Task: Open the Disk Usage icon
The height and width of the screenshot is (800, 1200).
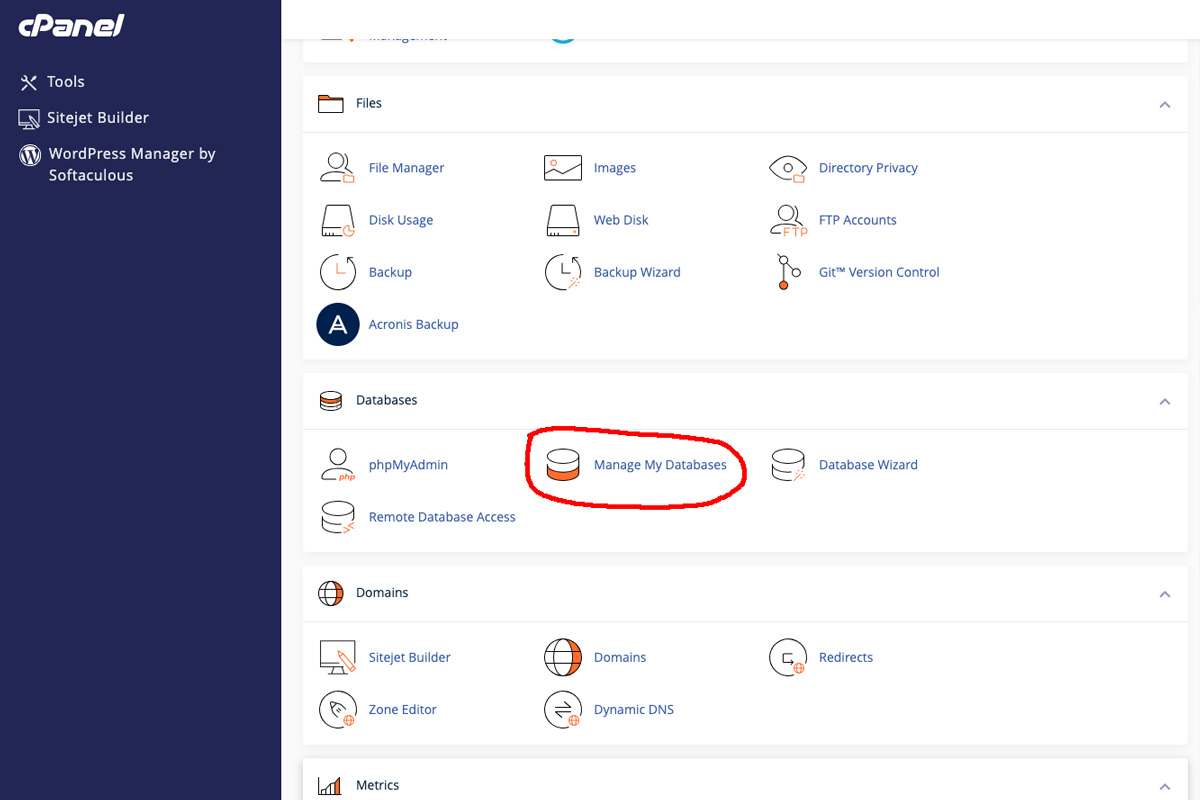Action: pos(338,220)
